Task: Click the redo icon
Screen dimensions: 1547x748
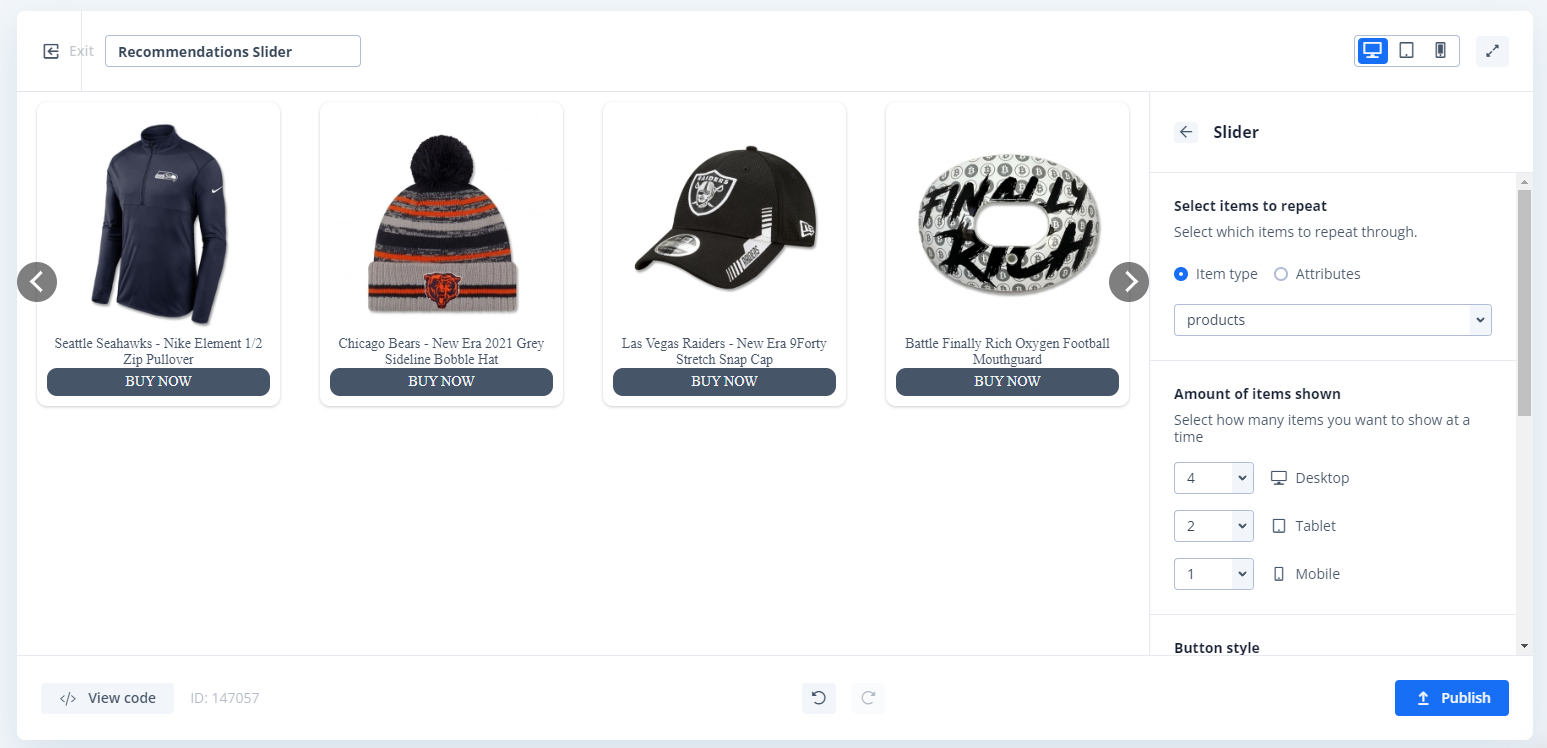Action: (868, 698)
